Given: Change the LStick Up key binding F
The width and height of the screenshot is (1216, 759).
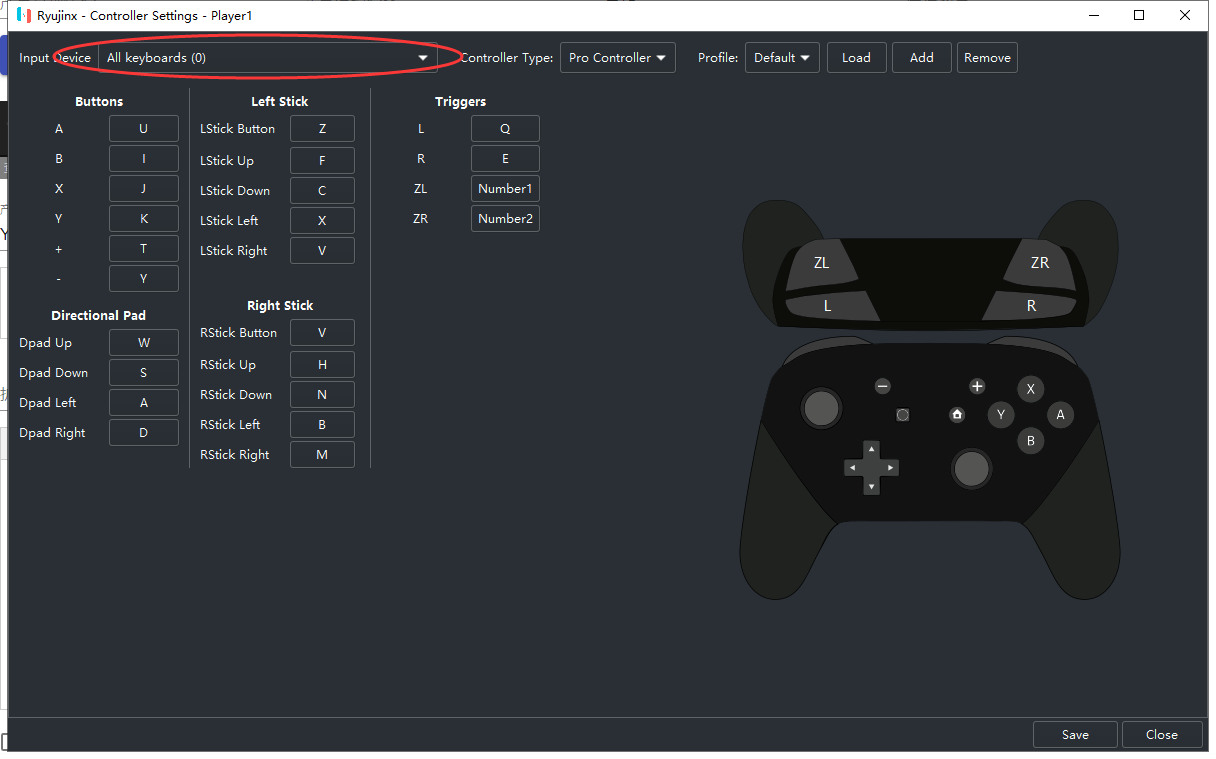Looking at the screenshot, I should click(x=322, y=161).
